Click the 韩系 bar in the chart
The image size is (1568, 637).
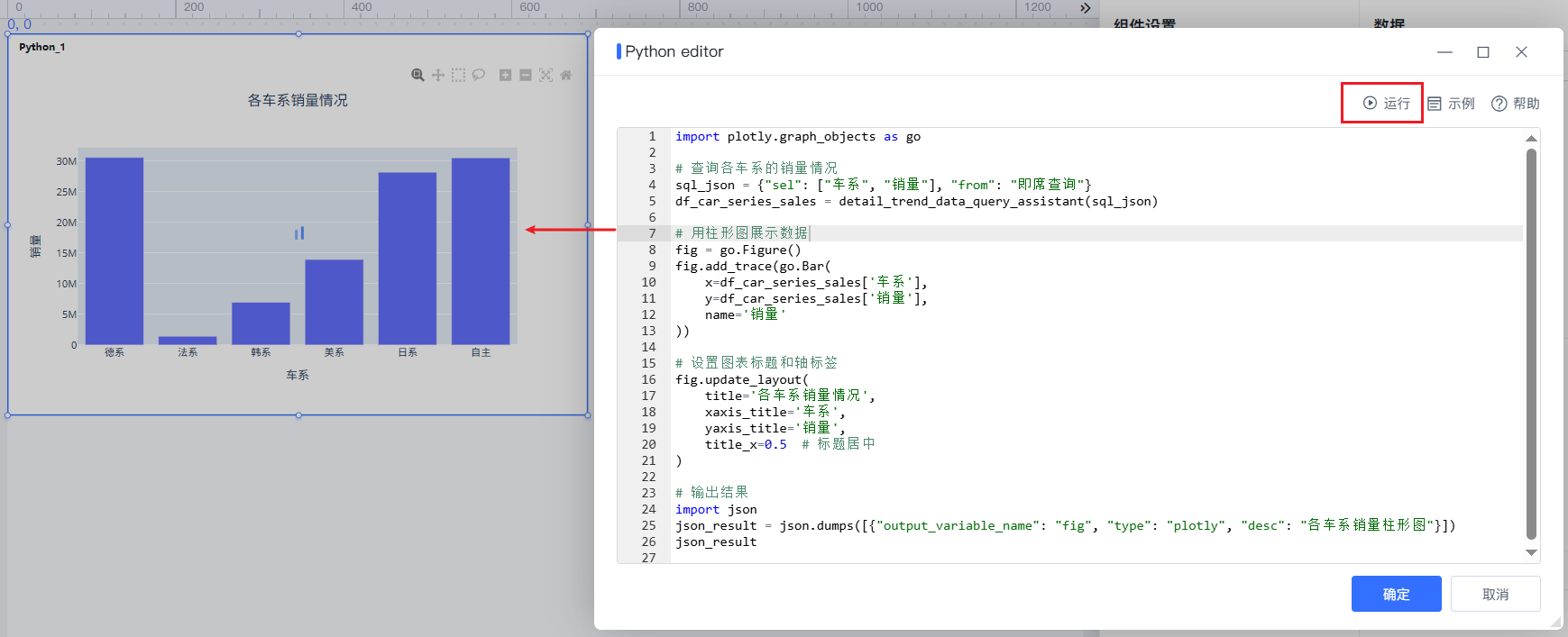[x=261, y=323]
